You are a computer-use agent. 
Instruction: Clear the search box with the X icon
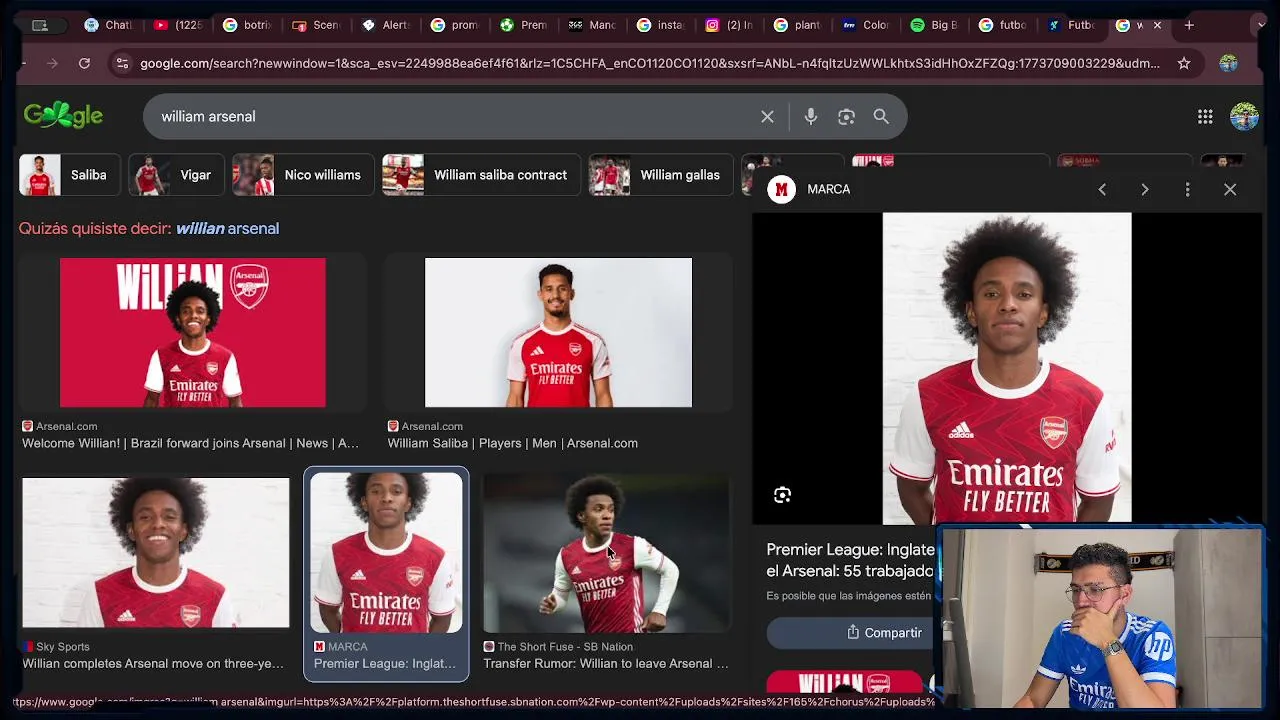[x=767, y=117]
